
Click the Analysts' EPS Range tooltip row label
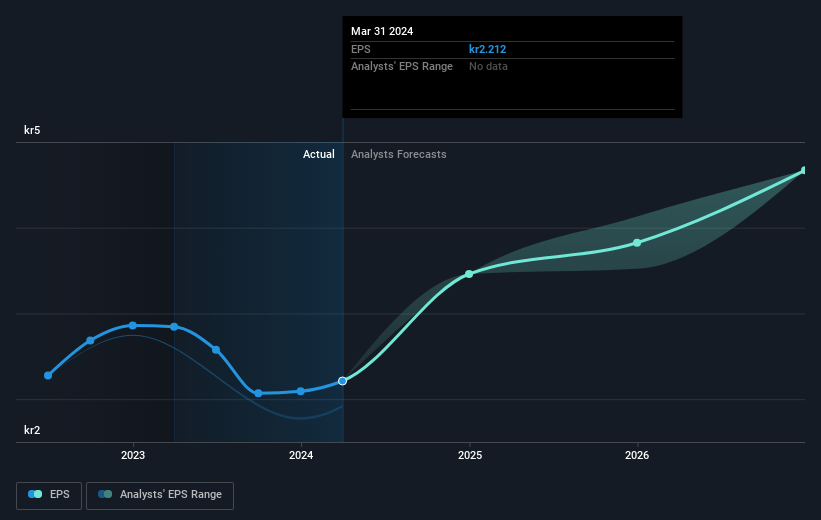[x=402, y=67]
